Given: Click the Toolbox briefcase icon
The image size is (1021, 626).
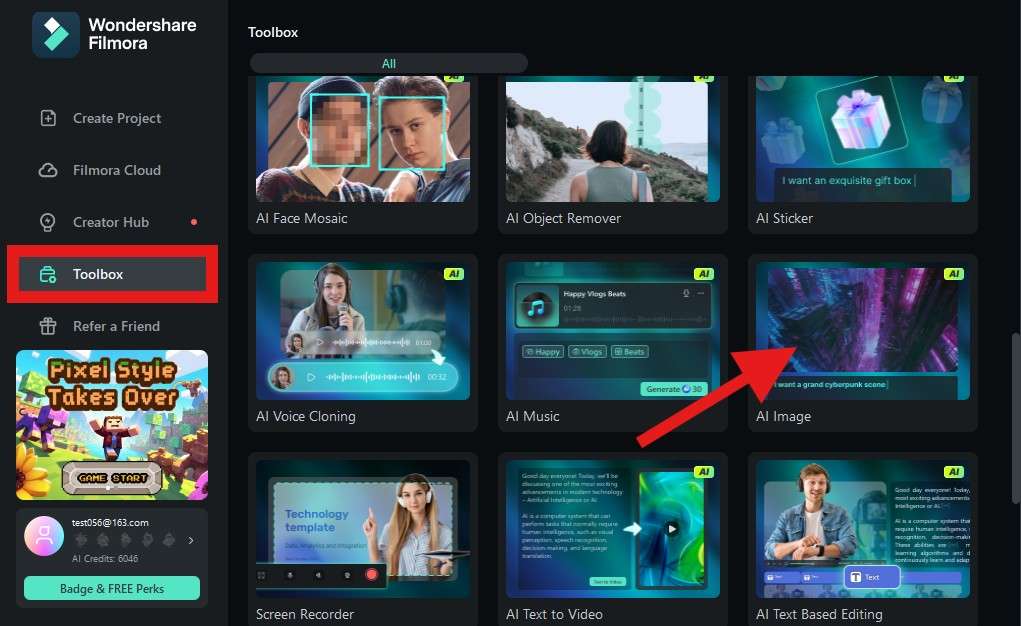Looking at the screenshot, I should point(48,274).
